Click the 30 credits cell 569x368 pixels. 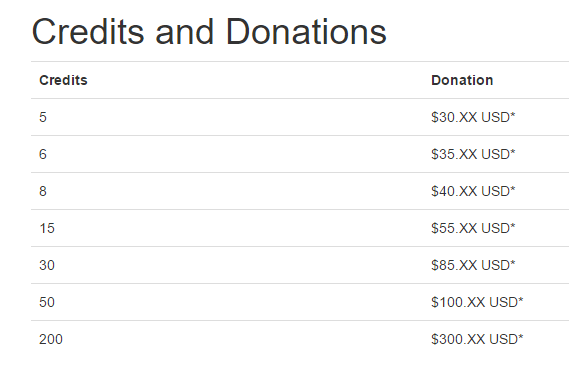point(47,265)
